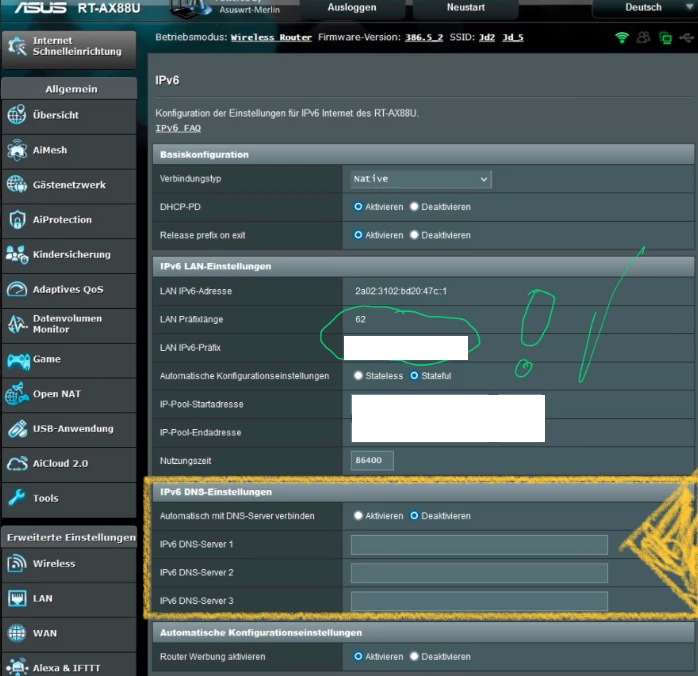698x676 pixels.
Task: Open the AiMesh icon
Action: point(17,150)
